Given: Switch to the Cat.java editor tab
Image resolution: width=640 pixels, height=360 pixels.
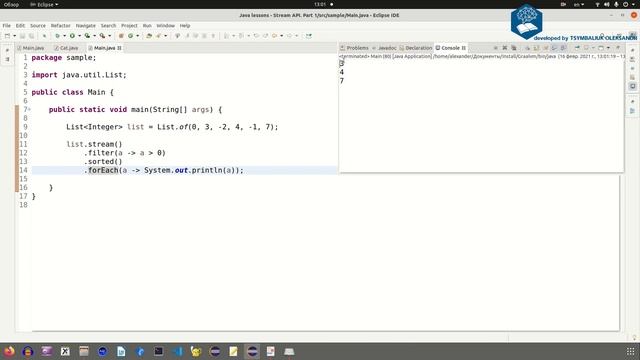Looking at the screenshot, I should [x=66, y=48].
